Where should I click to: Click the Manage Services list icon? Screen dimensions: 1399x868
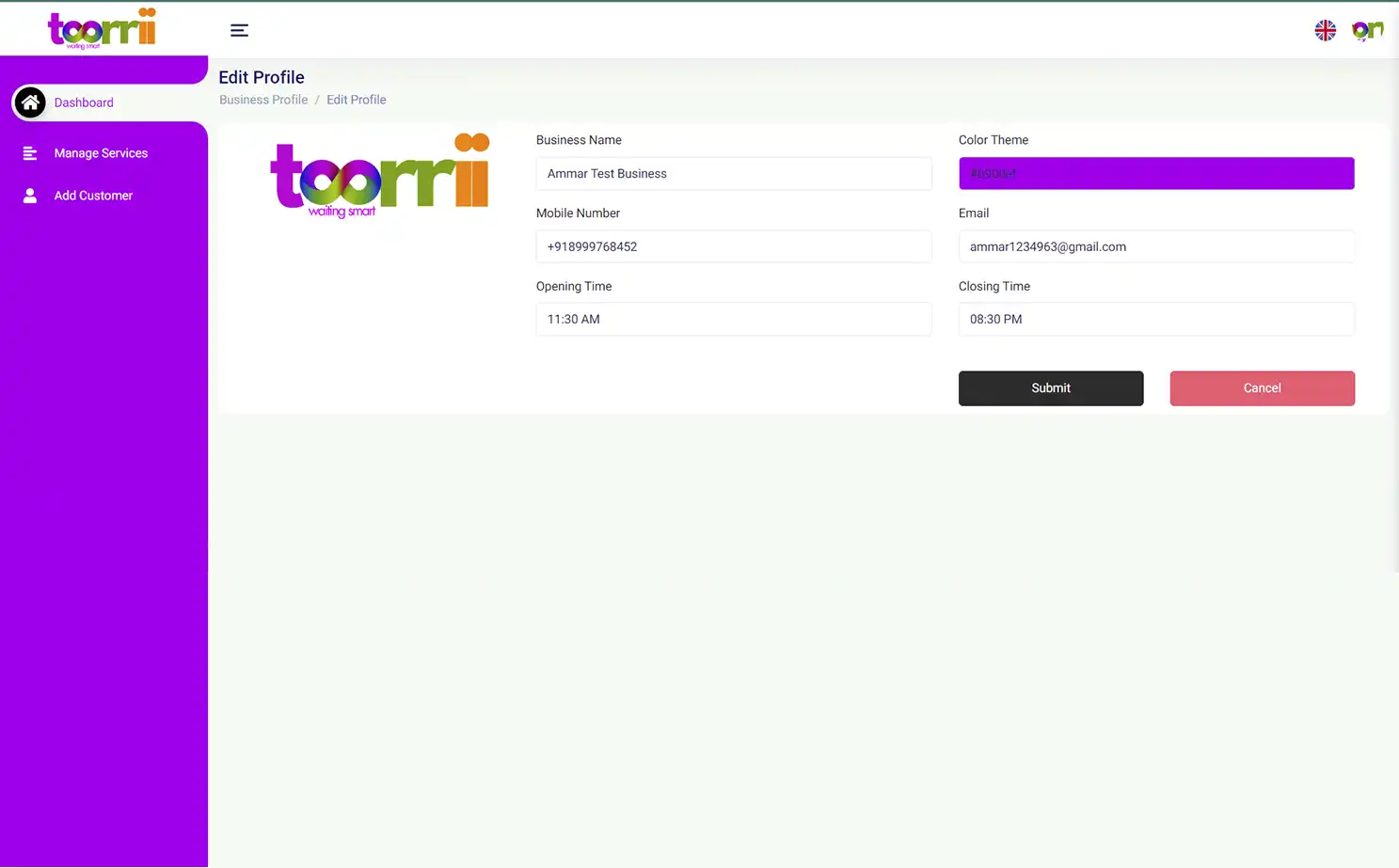pyautogui.click(x=30, y=152)
